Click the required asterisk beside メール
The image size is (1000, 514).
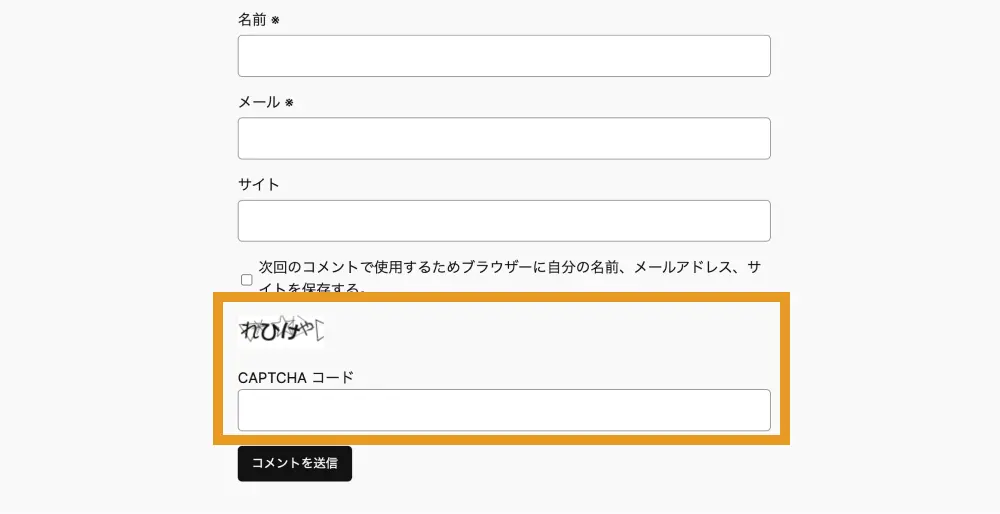point(289,103)
